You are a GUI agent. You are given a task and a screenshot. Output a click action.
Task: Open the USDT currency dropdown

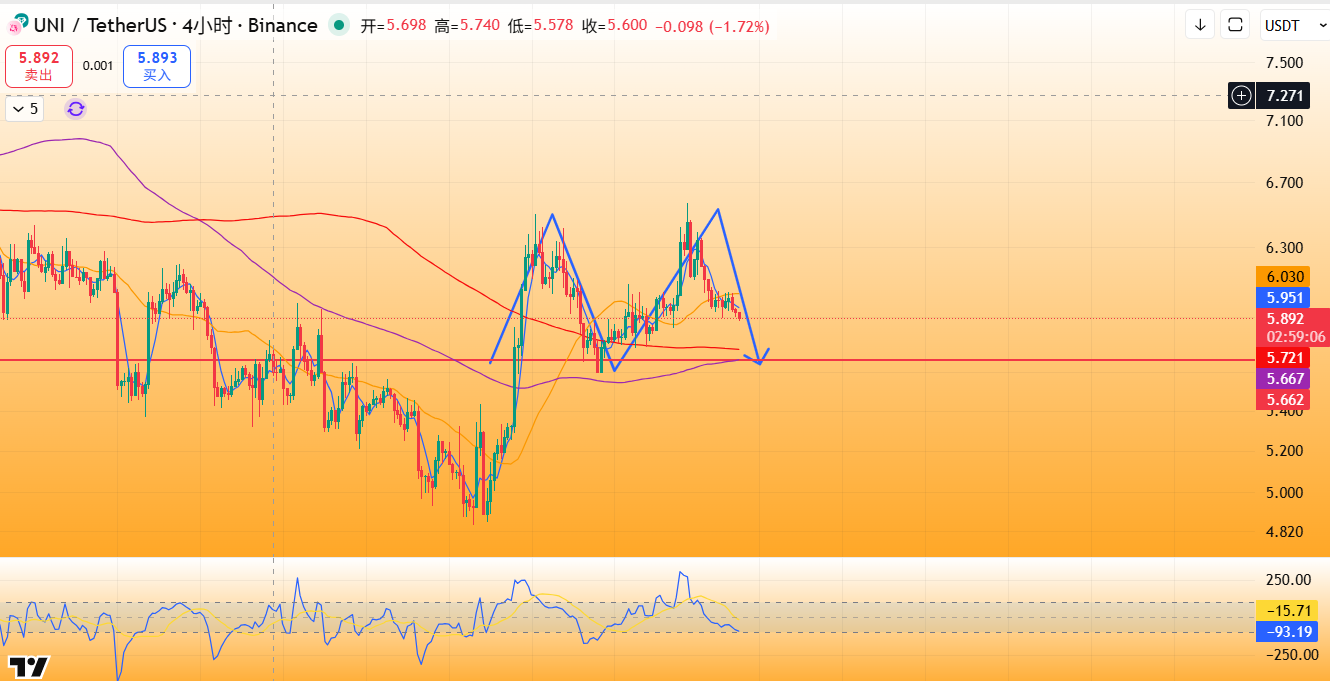click(x=1290, y=25)
